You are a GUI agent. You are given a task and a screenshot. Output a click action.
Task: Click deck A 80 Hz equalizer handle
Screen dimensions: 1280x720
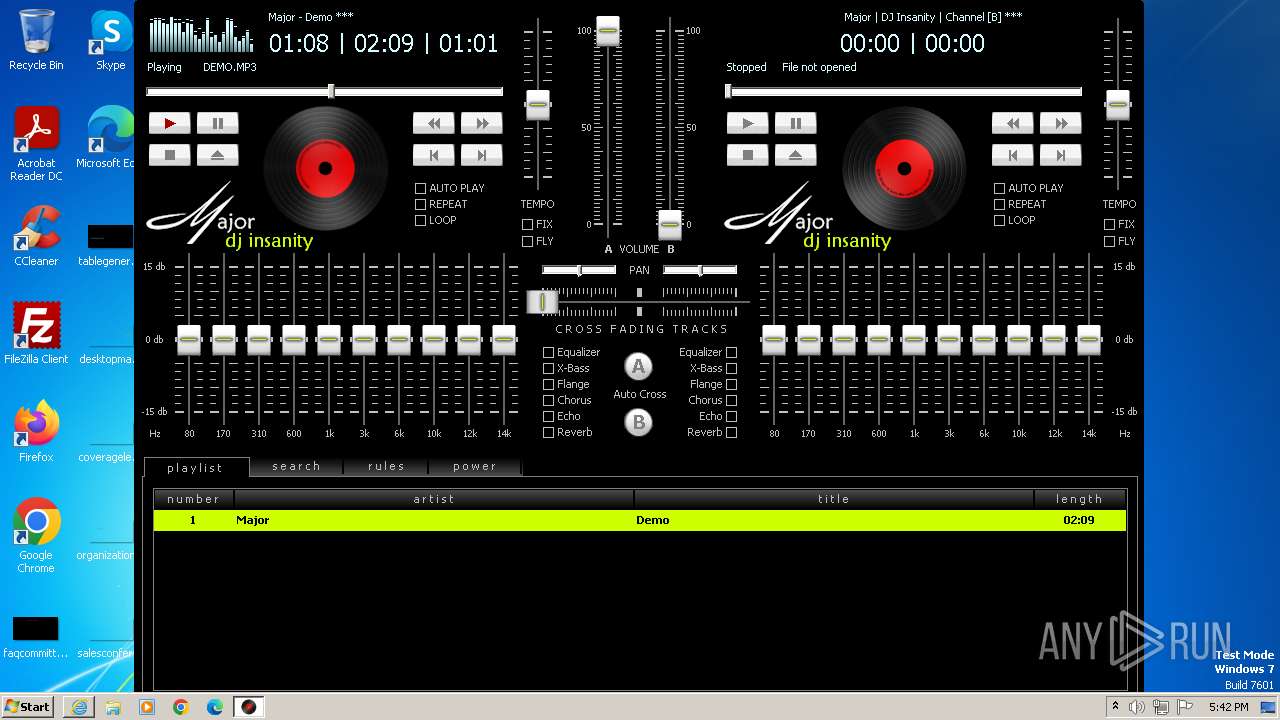[189, 339]
